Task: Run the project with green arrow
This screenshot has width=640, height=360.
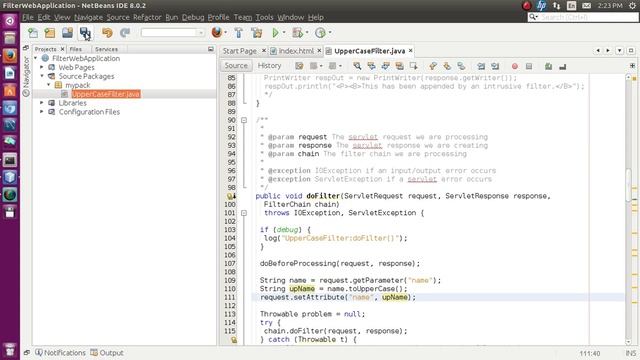Action: tap(276, 33)
